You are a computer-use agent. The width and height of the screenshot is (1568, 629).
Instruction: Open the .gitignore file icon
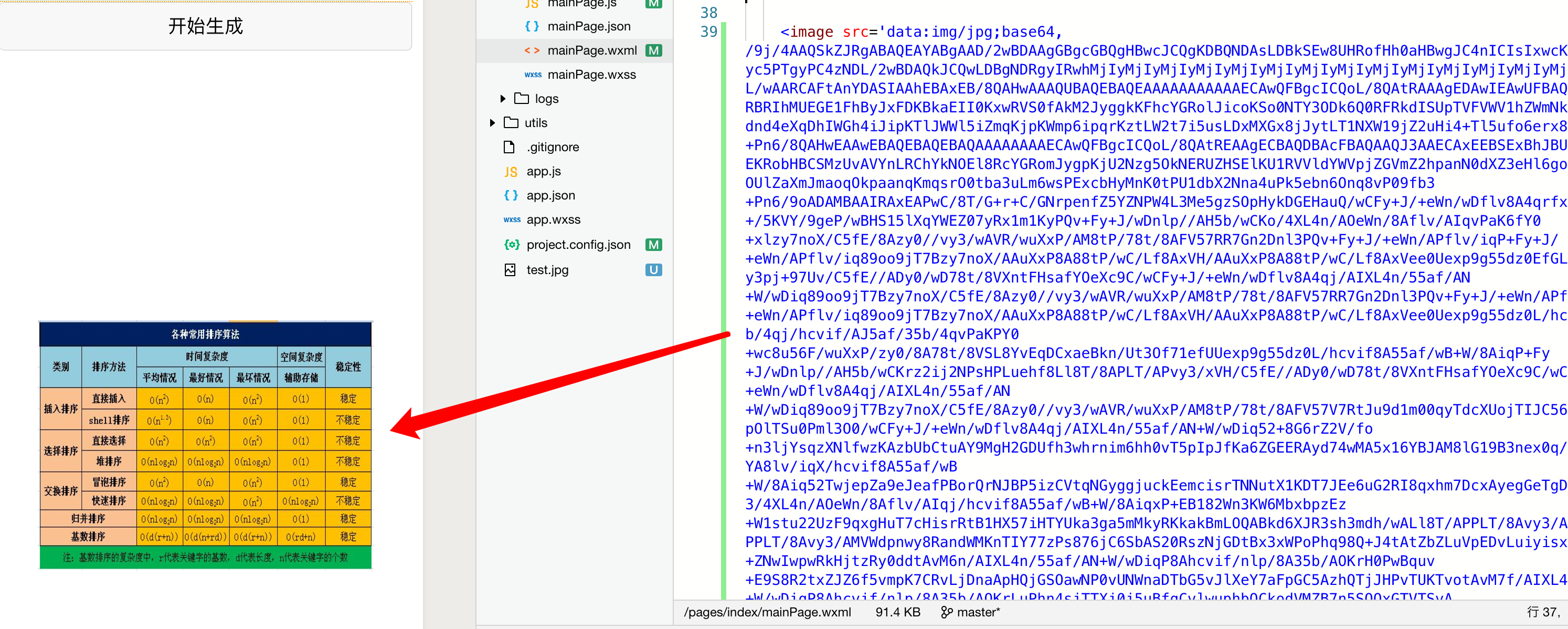coord(510,148)
